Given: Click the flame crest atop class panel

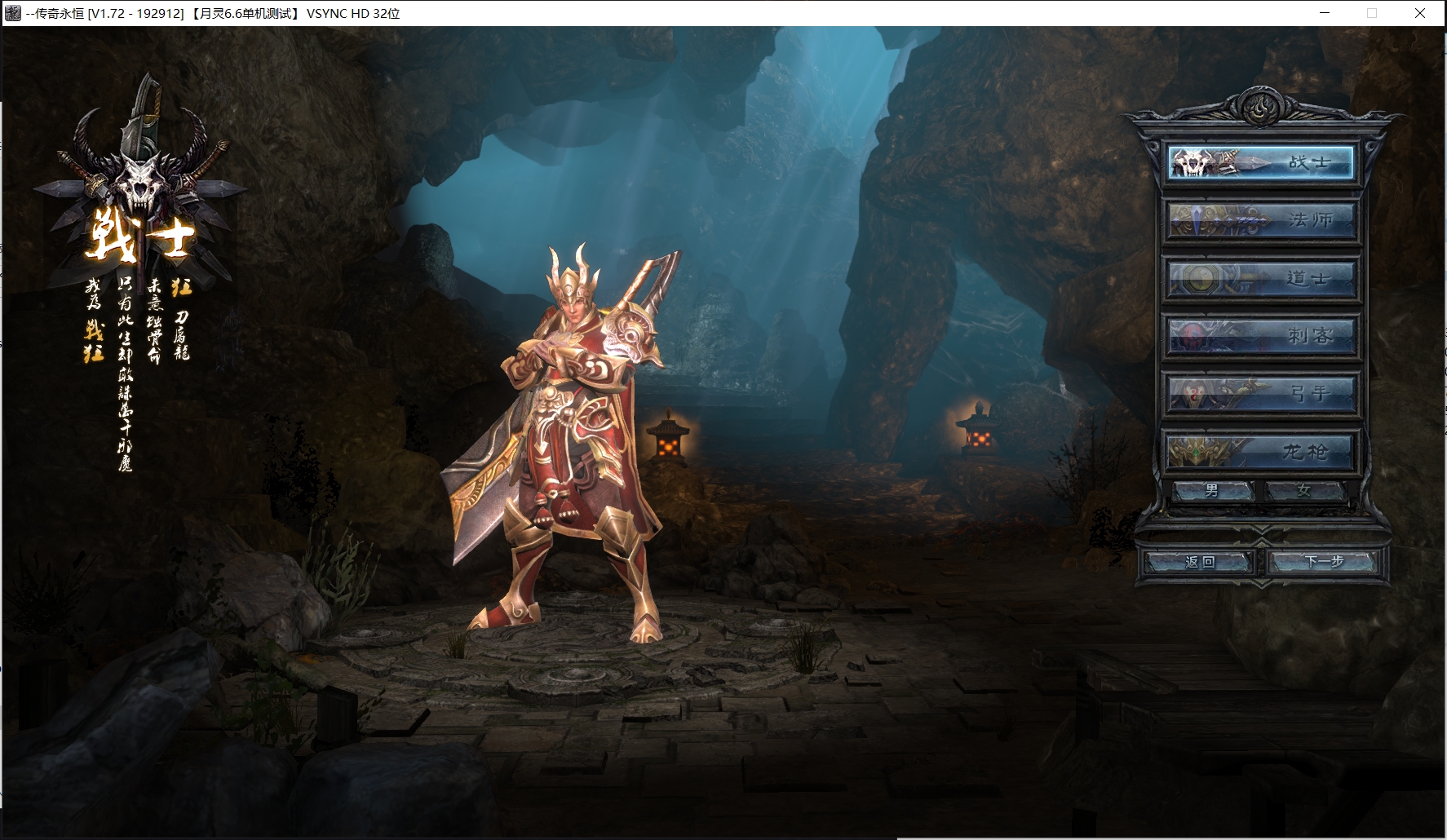Looking at the screenshot, I should pos(1261,107).
